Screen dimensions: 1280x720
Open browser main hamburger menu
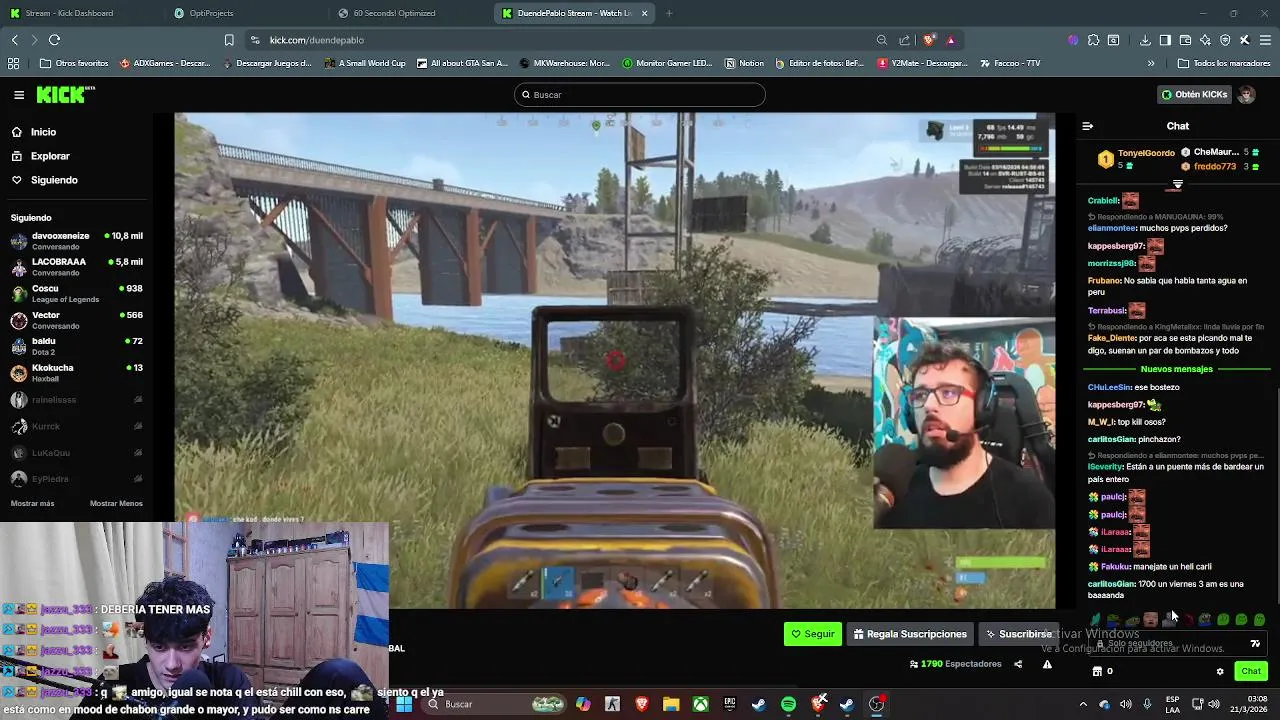click(1265, 40)
